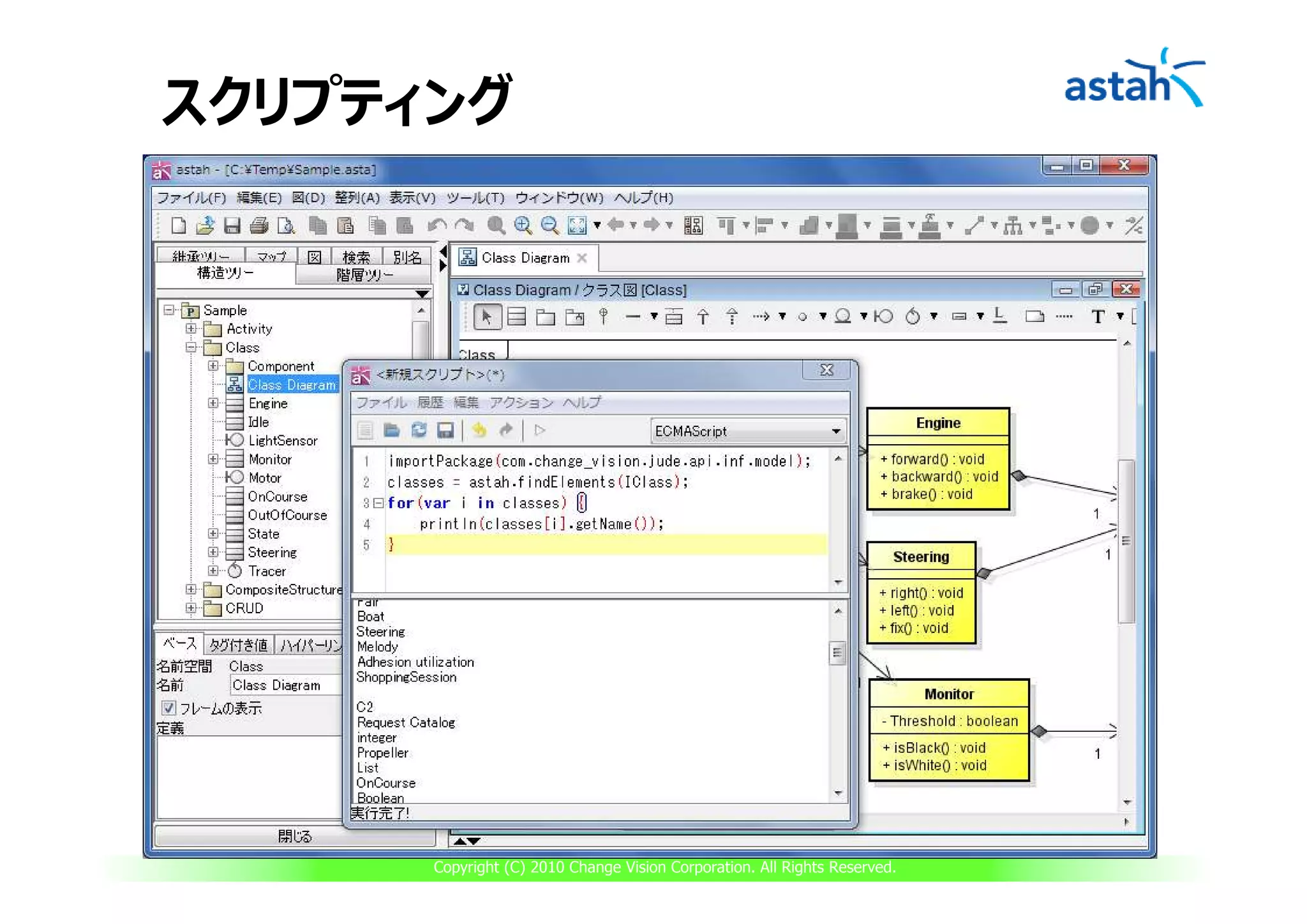1307x924 pixels.
Task: Open a project file from the main toolbar
Action: [x=205, y=226]
